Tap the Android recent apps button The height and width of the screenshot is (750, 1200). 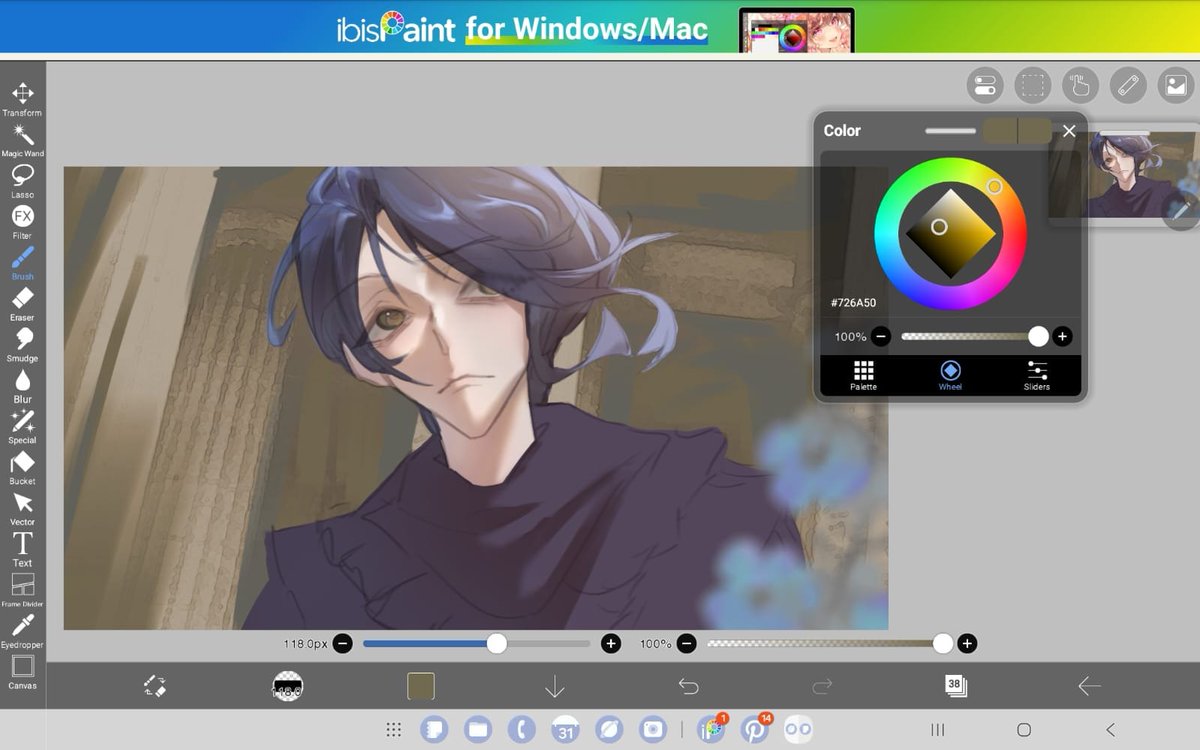point(938,730)
